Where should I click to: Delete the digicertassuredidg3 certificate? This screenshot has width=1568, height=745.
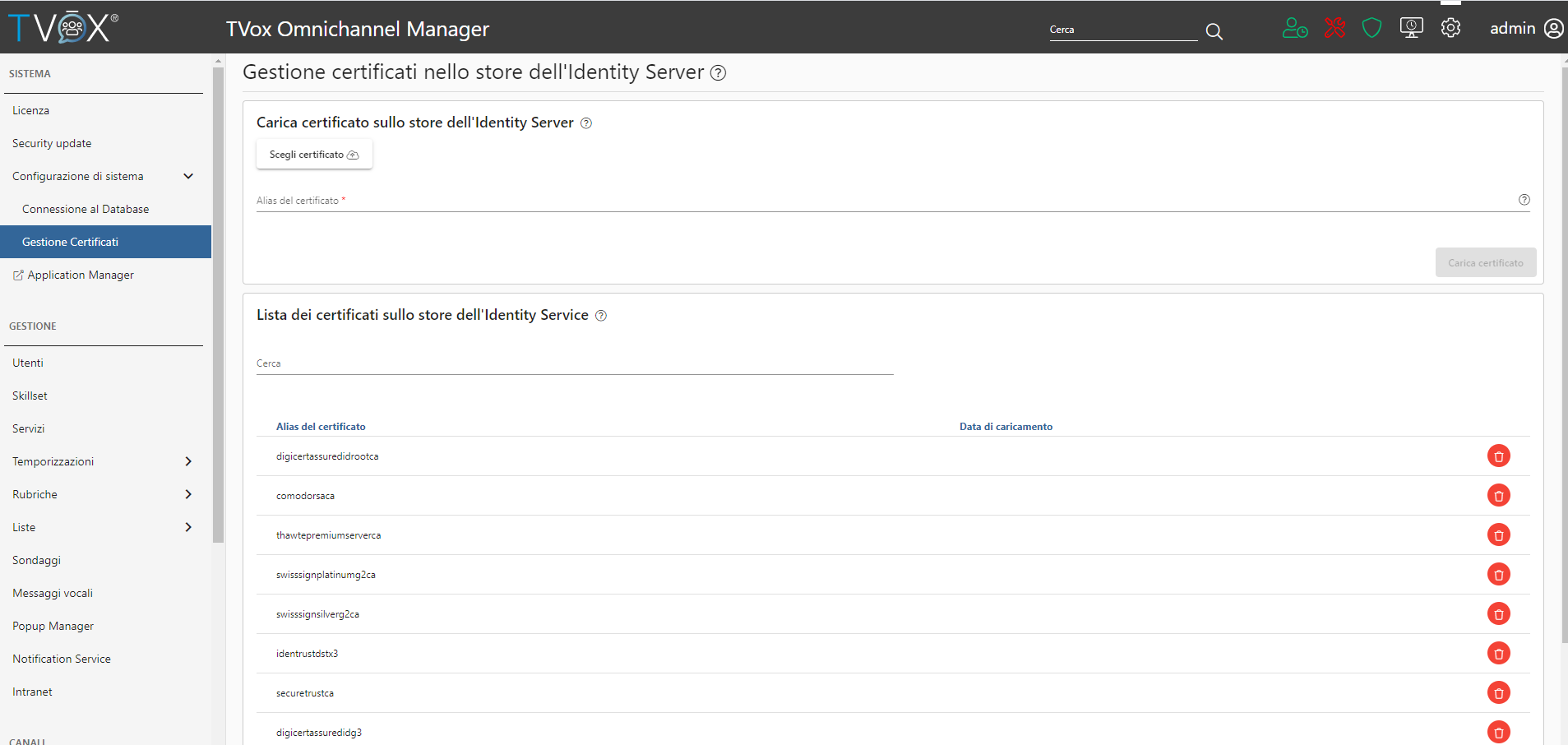[x=1498, y=732]
